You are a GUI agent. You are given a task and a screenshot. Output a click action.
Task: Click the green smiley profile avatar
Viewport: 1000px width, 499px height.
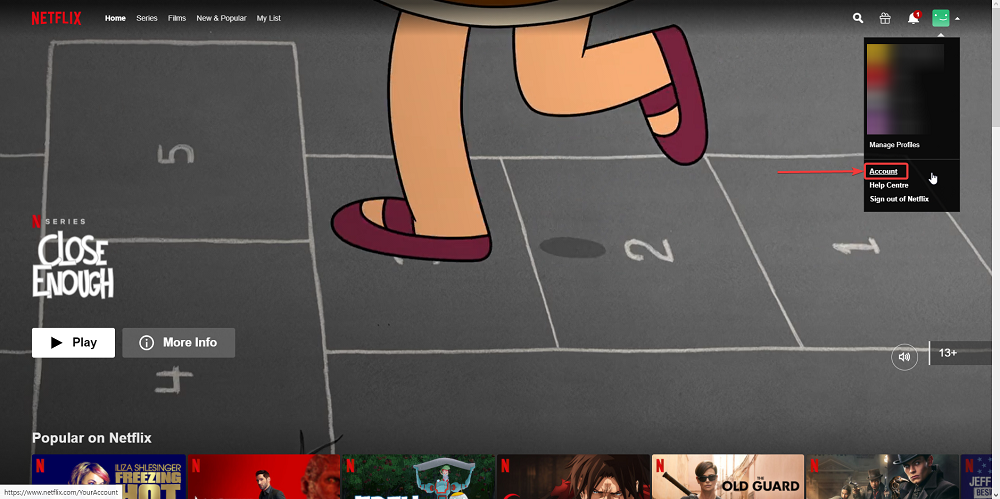tap(941, 18)
